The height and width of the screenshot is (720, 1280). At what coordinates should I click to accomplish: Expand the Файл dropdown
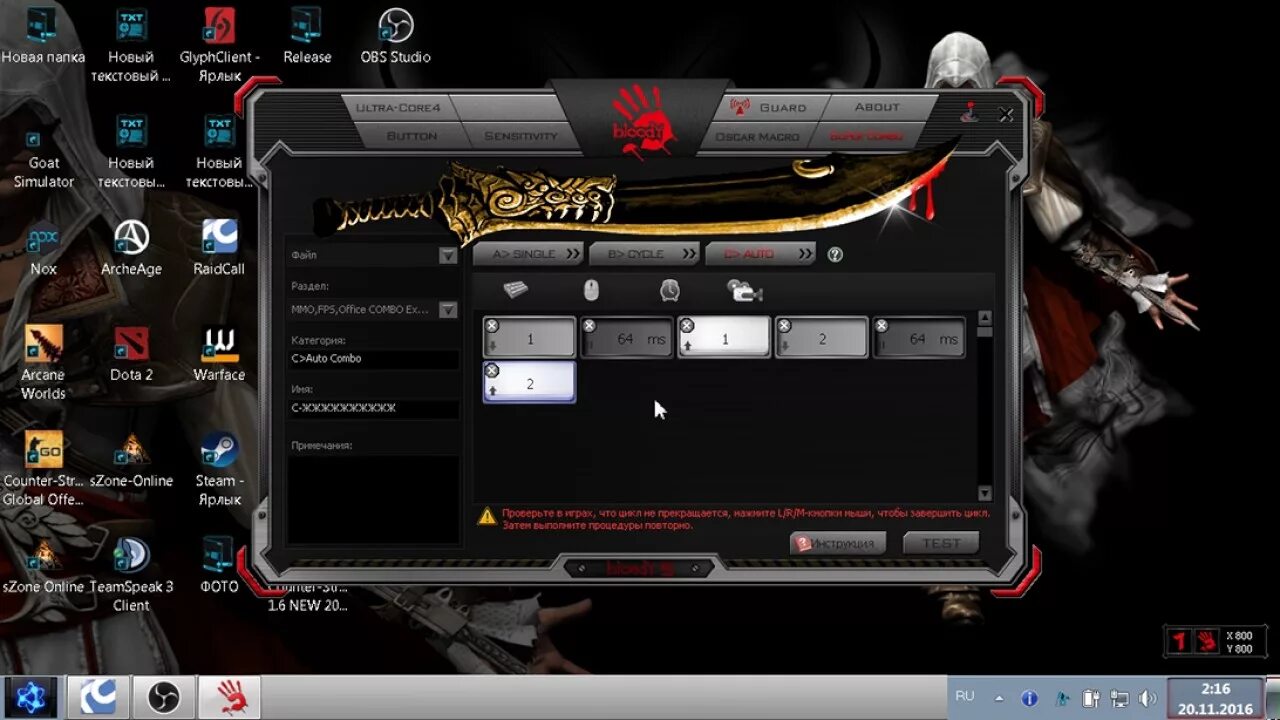448,255
